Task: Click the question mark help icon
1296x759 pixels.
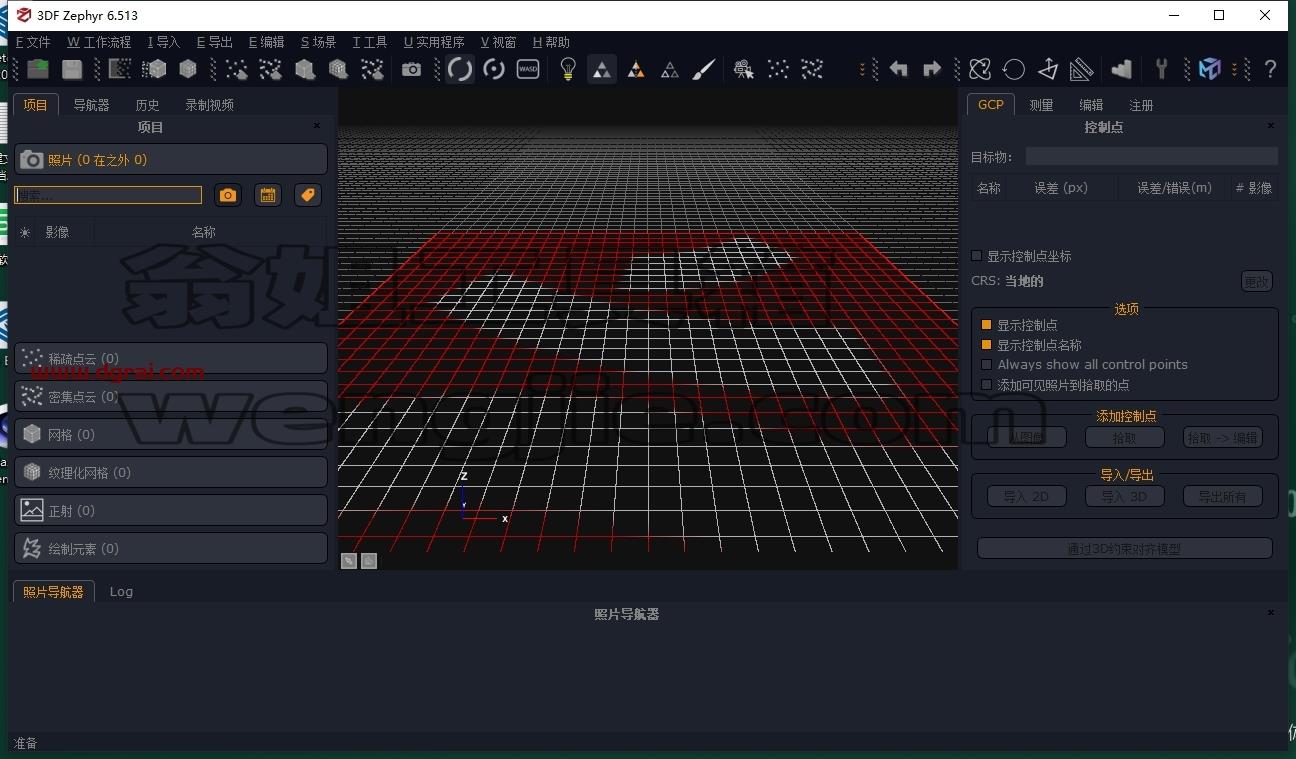Action: (x=1270, y=69)
